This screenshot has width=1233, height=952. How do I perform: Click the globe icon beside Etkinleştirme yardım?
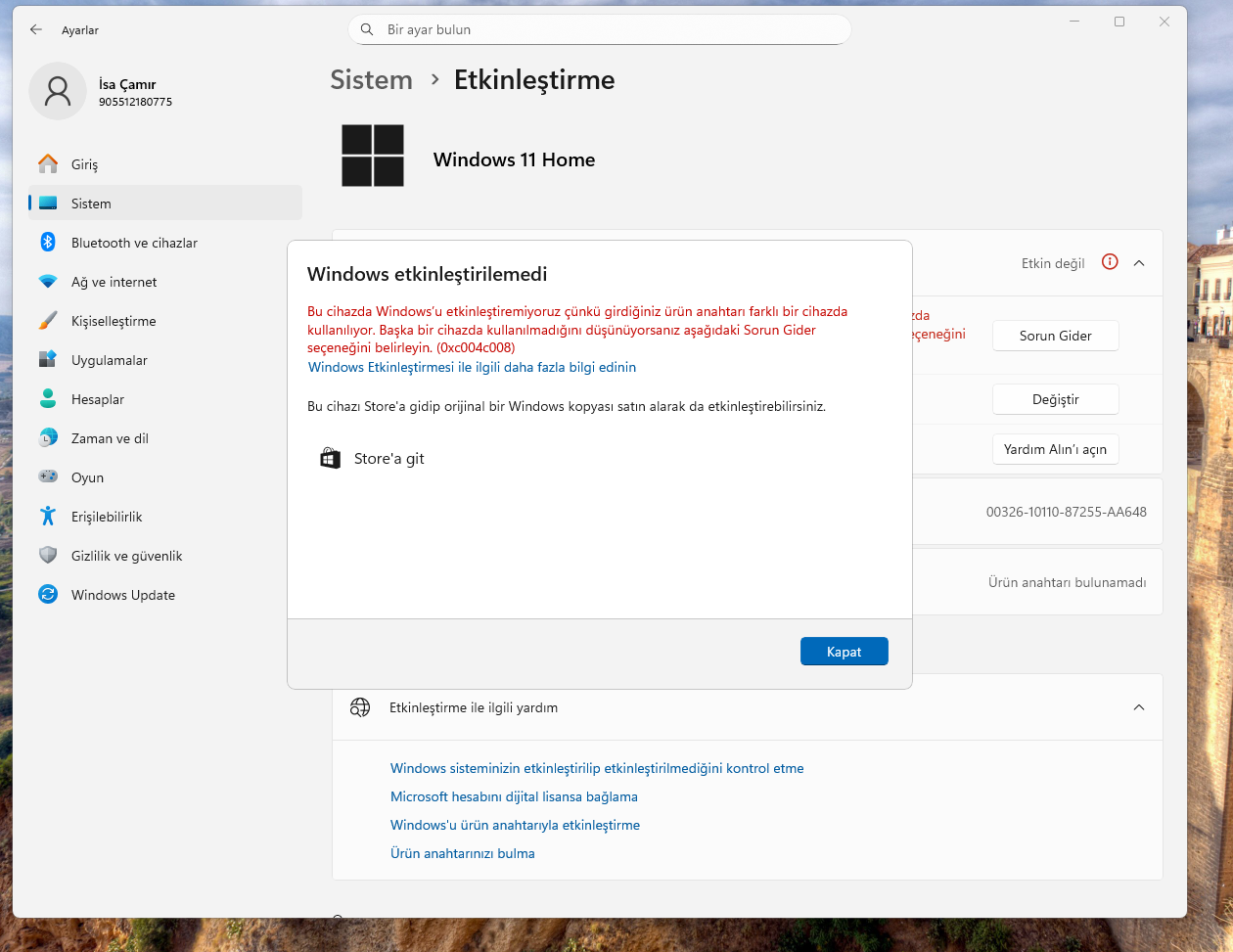[x=360, y=707]
